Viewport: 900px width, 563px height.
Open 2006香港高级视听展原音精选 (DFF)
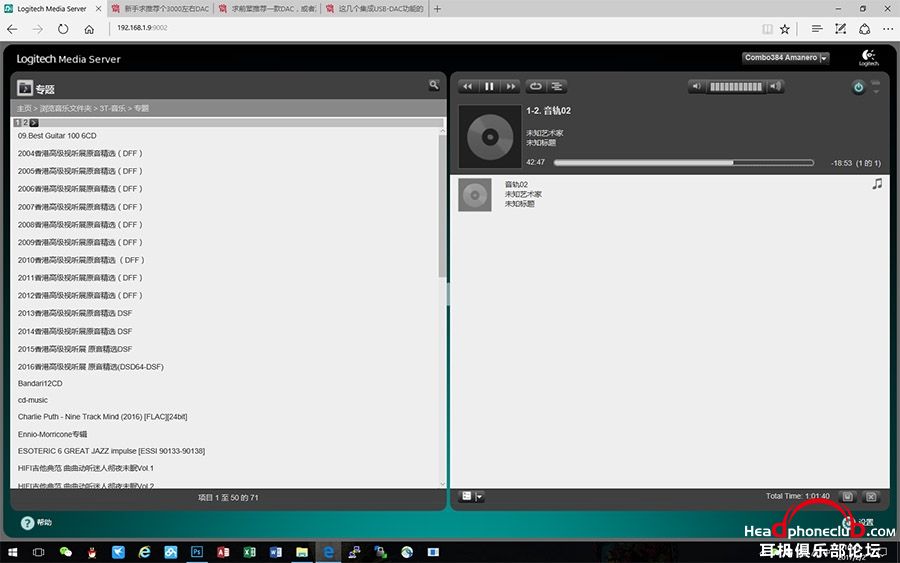coord(80,189)
